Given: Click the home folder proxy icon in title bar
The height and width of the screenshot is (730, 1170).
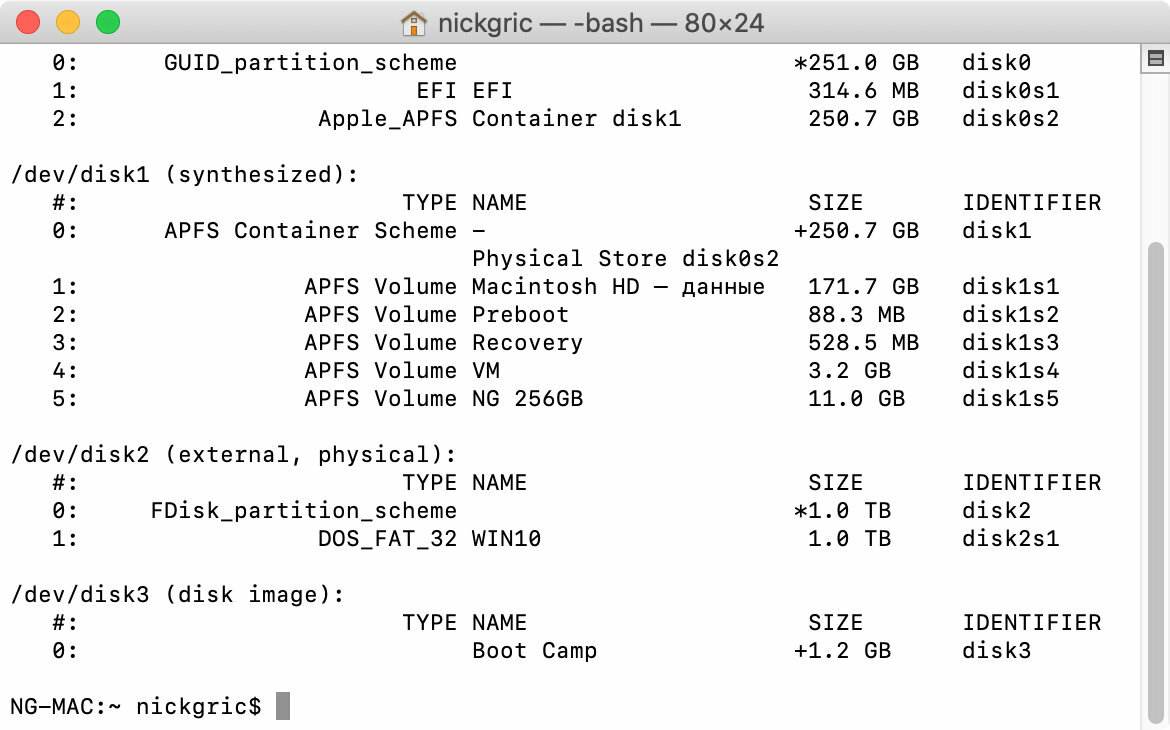Looking at the screenshot, I should click(413, 23).
